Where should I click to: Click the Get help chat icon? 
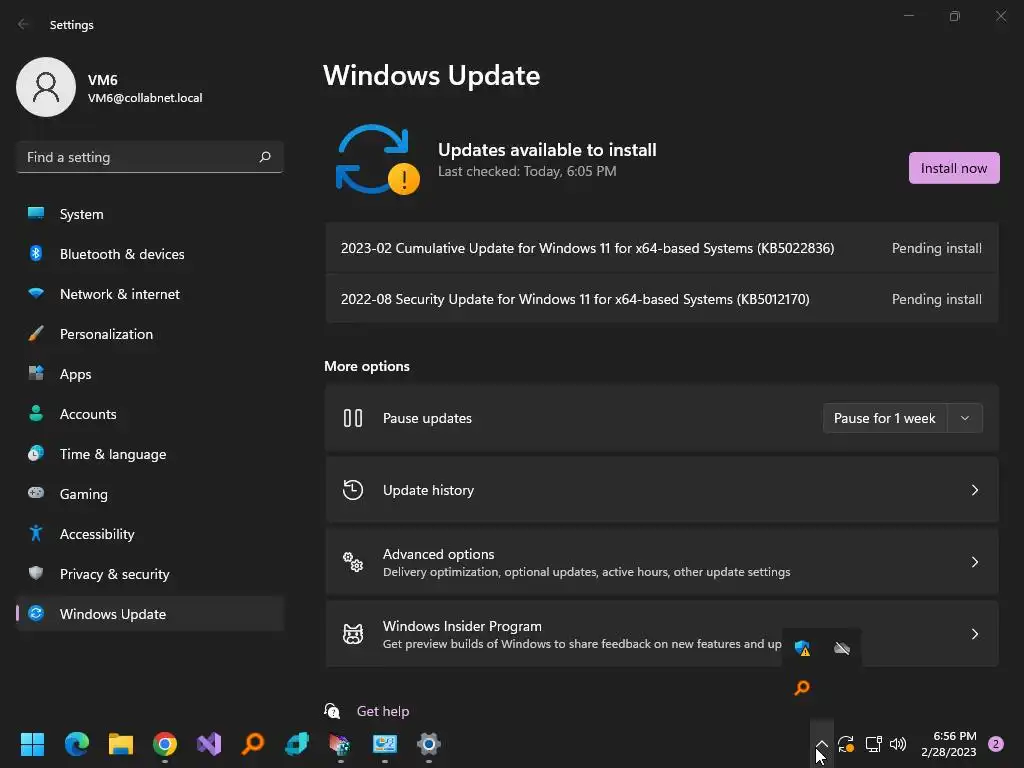[x=332, y=711]
